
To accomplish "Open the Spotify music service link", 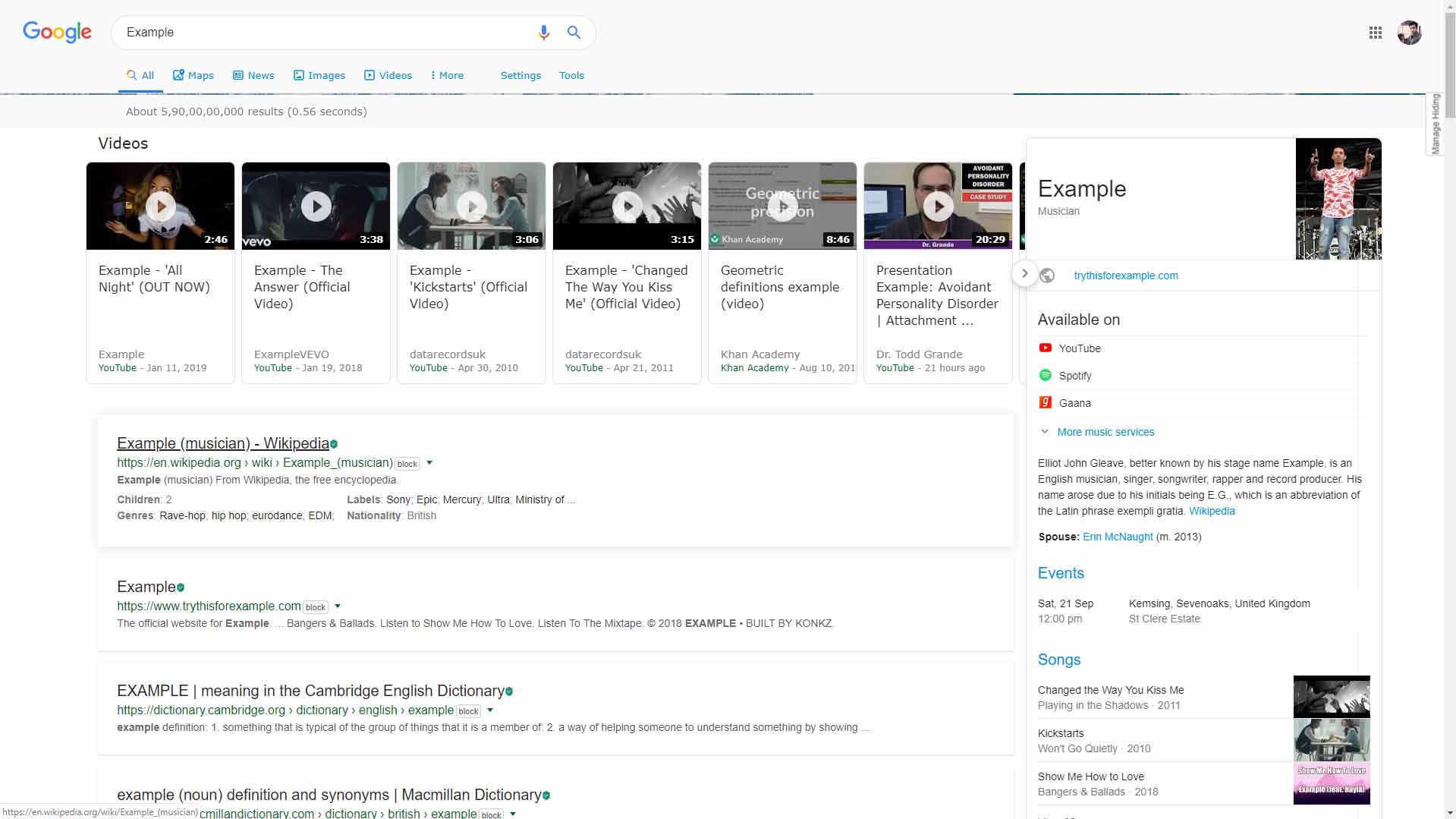I will (x=1075, y=376).
